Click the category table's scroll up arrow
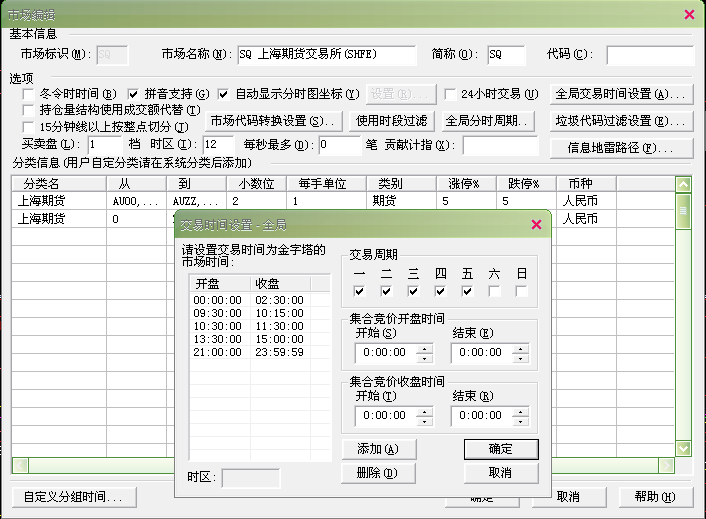The image size is (706, 519). pyautogui.click(x=683, y=185)
